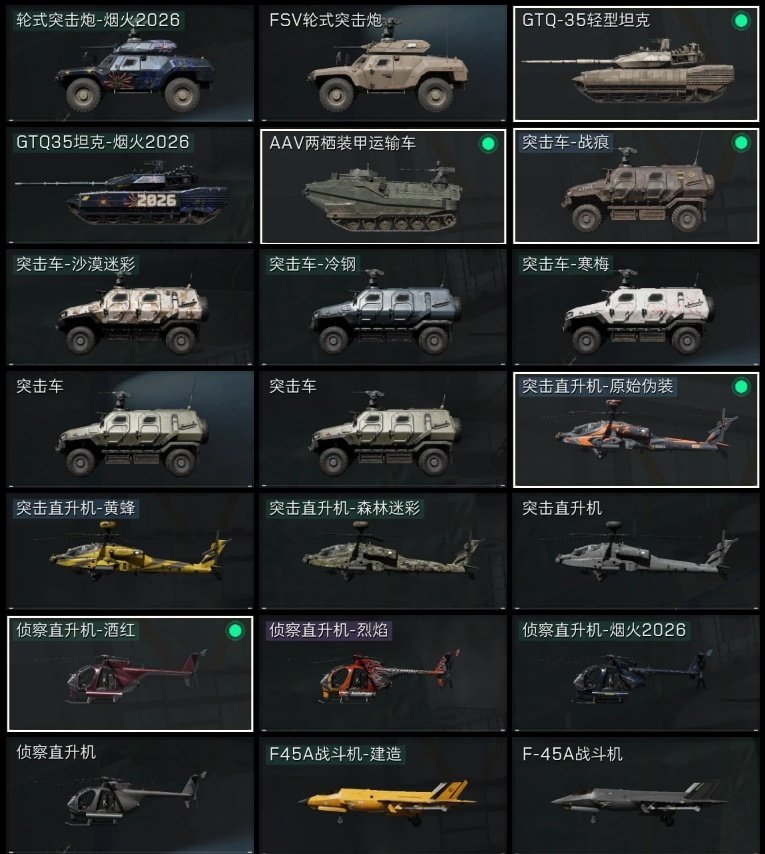765x854 pixels.
Task: Select the yellow F45A战斗机-建造 jet skin
Action: pos(383,796)
